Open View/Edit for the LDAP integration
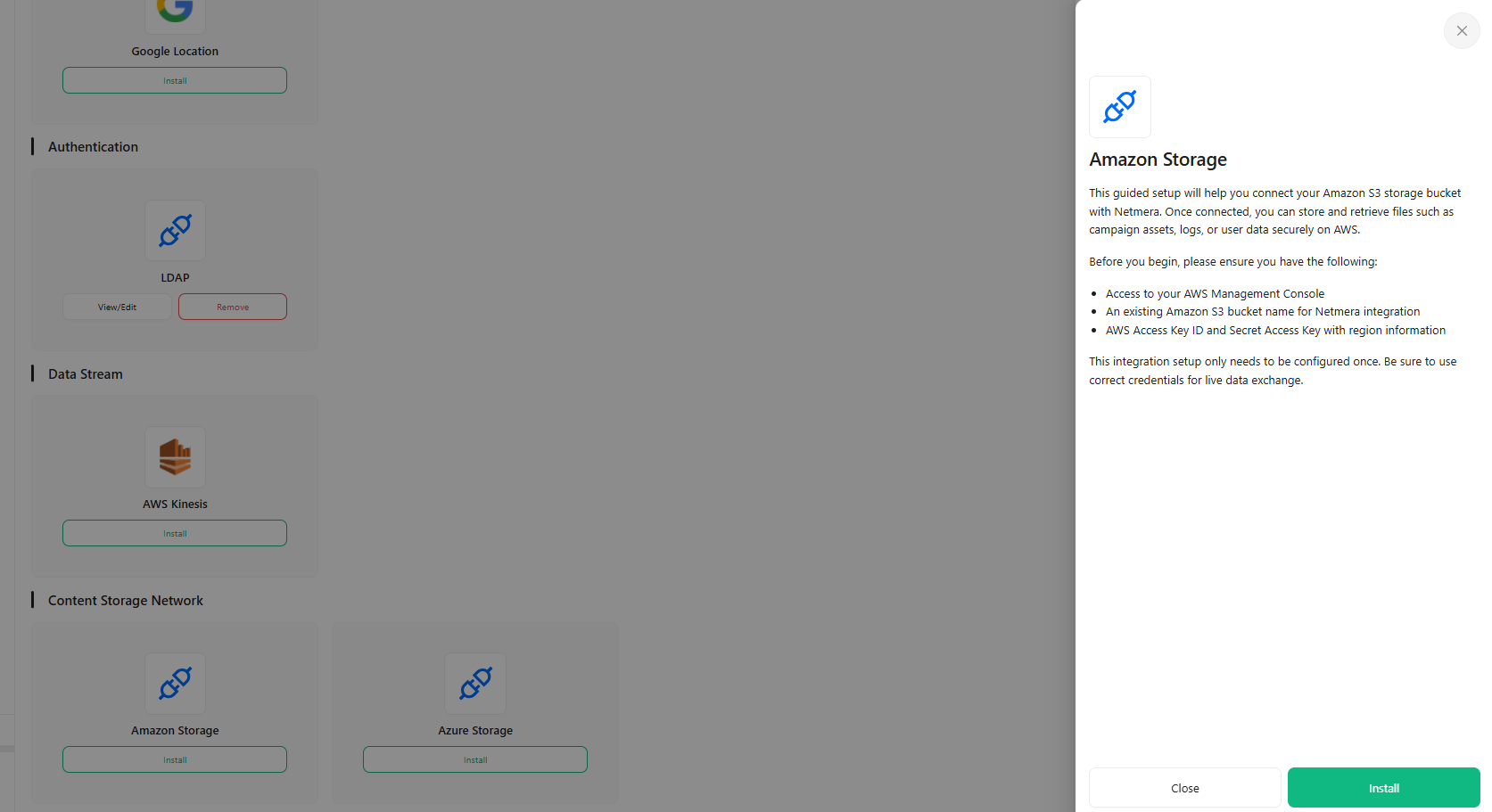Viewport: 1492px width, 812px height. [x=117, y=307]
